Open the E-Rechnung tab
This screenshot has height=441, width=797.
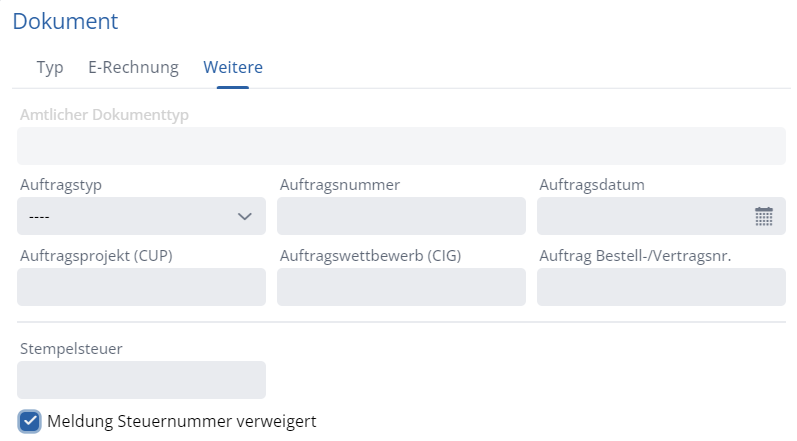tap(133, 68)
